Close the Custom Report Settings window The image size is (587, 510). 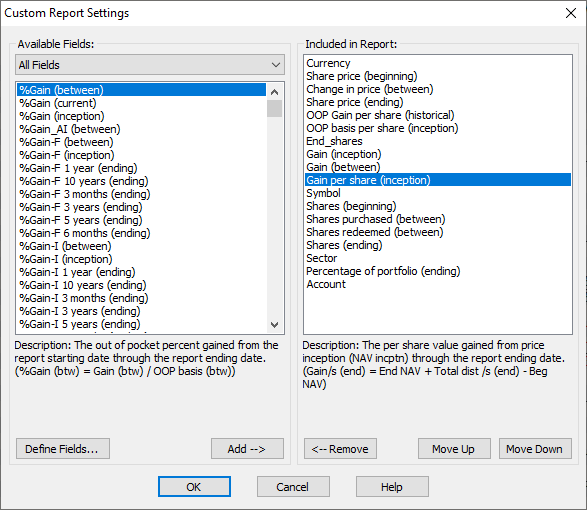(x=571, y=13)
